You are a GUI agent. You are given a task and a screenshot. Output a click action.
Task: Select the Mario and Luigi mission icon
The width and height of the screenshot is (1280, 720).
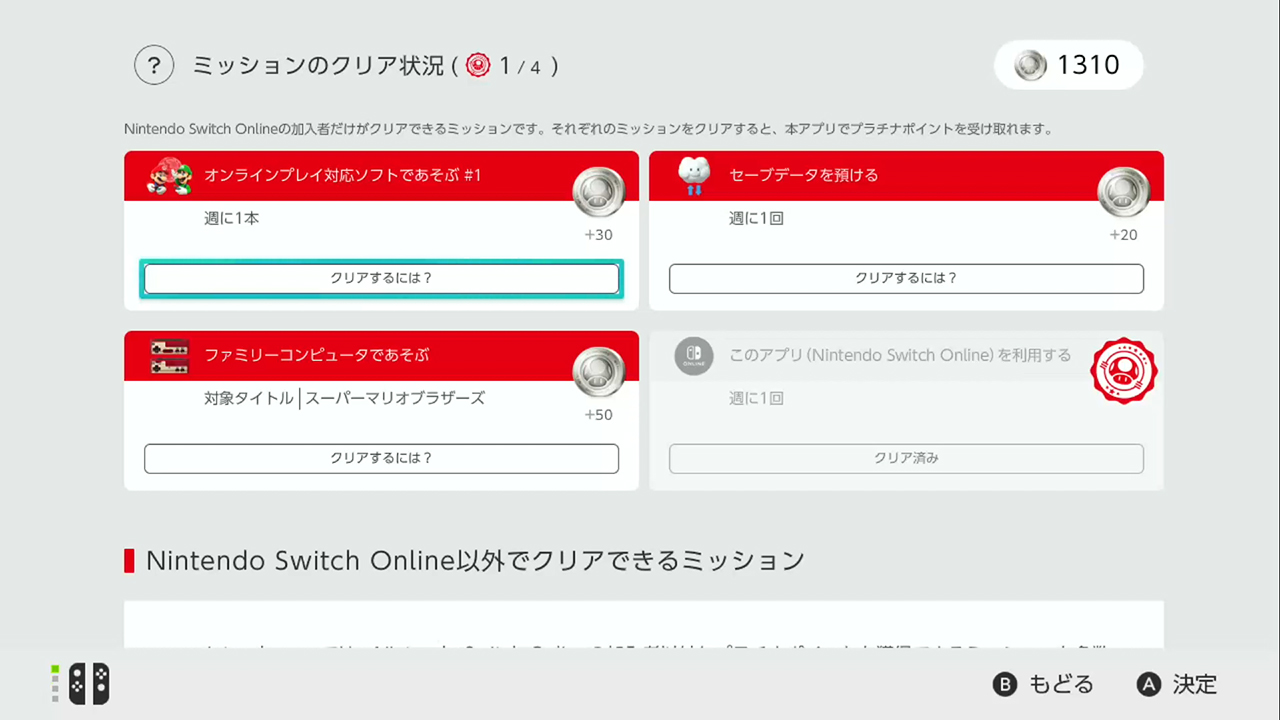pyautogui.click(x=170, y=176)
